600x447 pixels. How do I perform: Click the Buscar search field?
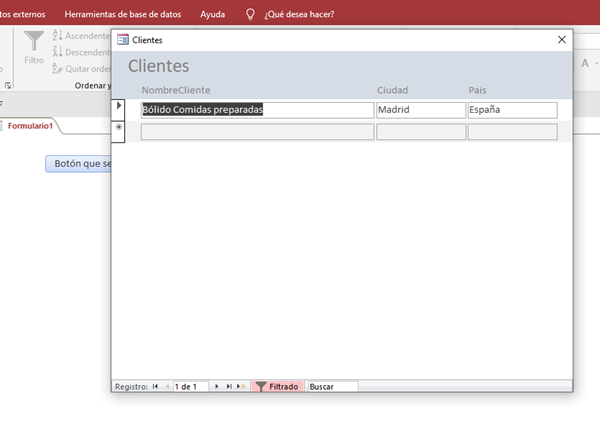coord(331,386)
